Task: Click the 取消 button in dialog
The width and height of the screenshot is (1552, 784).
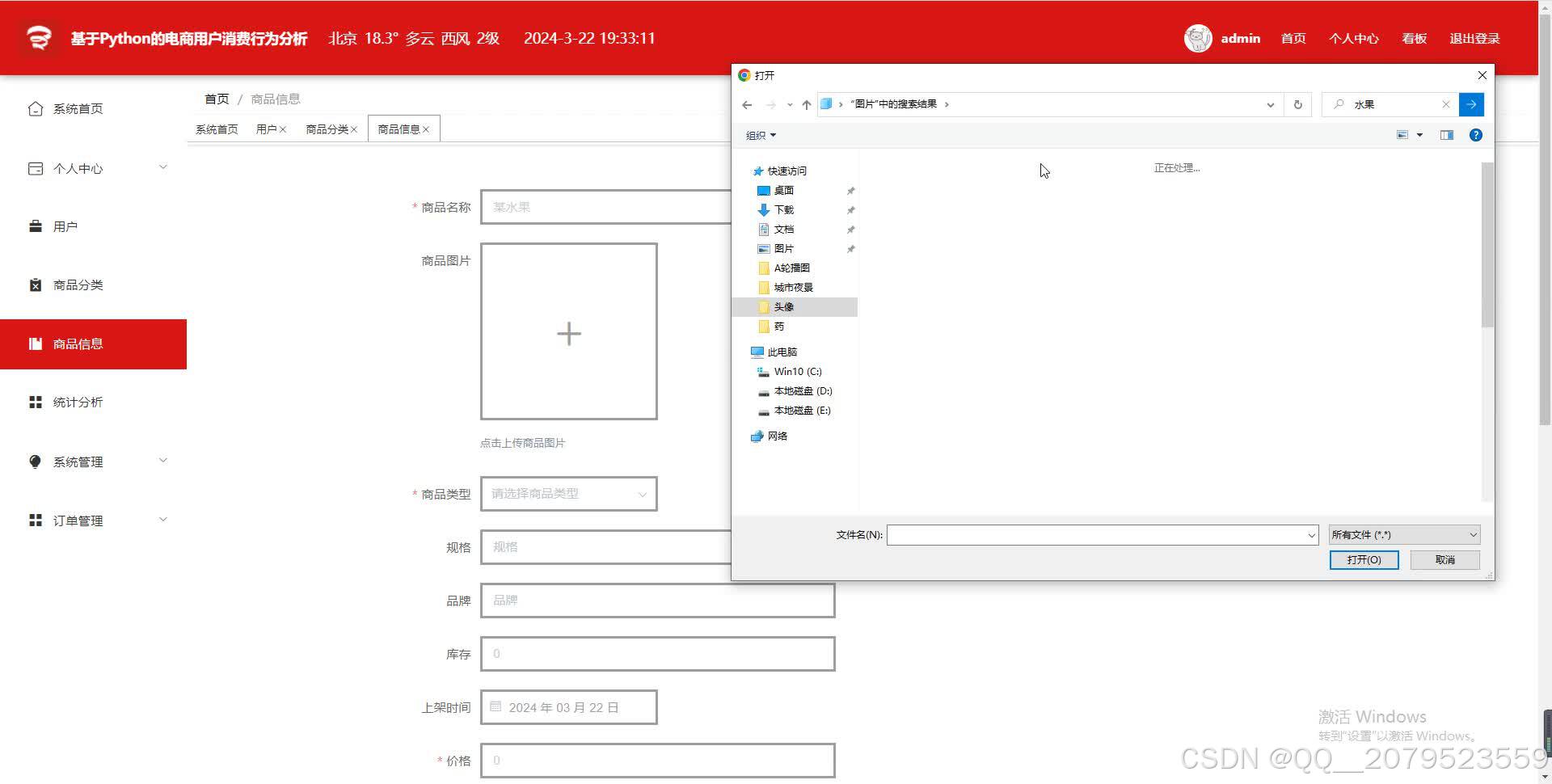Action: point(1445,559)
